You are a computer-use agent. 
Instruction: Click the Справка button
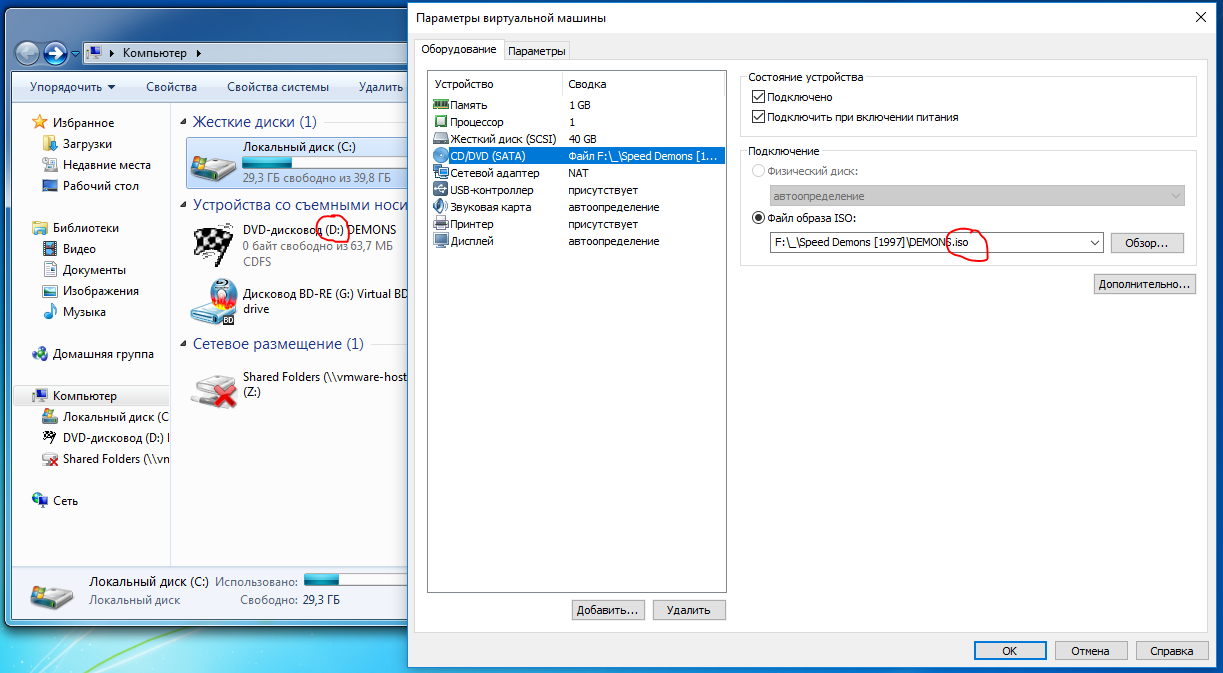click(1171, 650)
